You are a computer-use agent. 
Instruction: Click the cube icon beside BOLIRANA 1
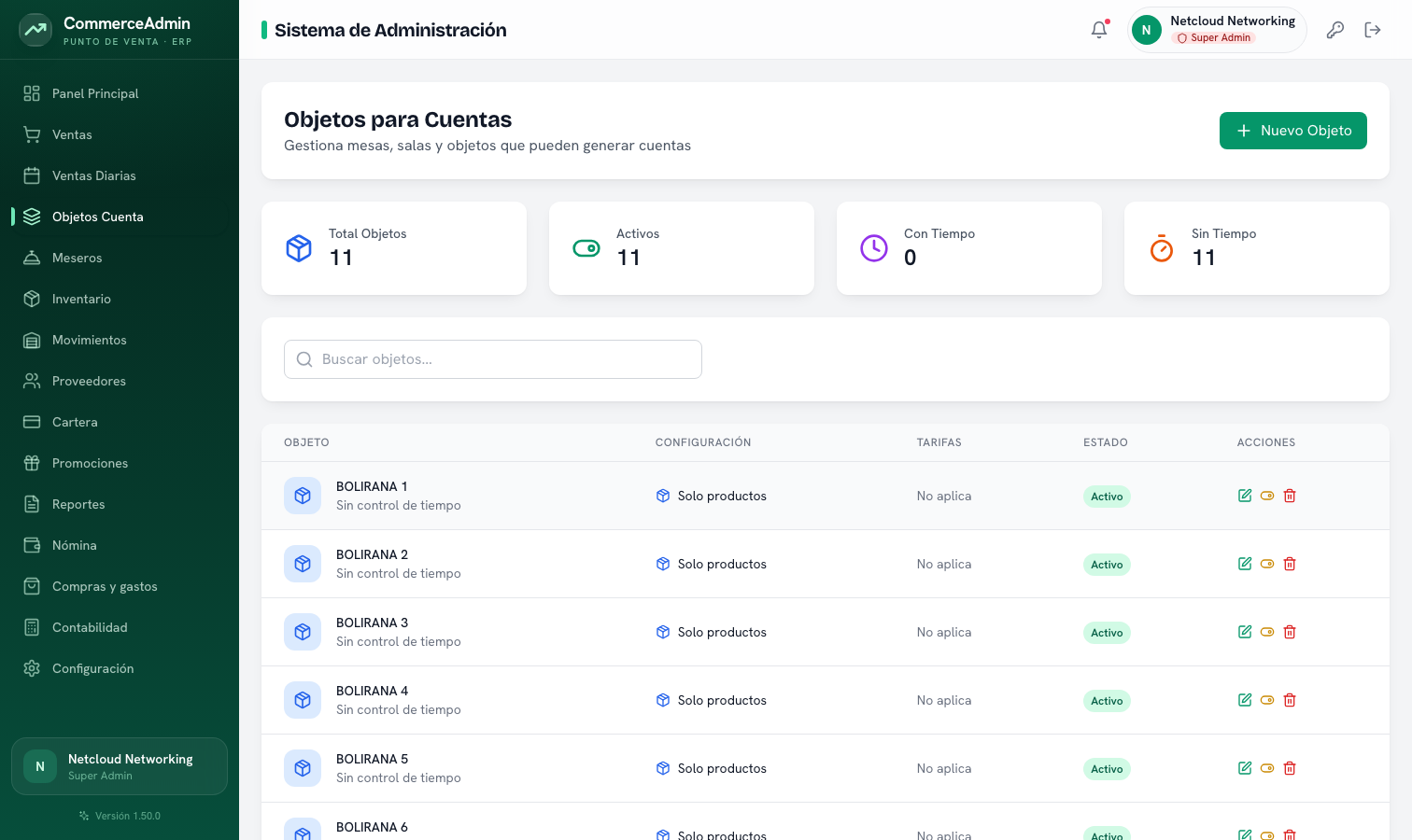(x=303, y=496)
